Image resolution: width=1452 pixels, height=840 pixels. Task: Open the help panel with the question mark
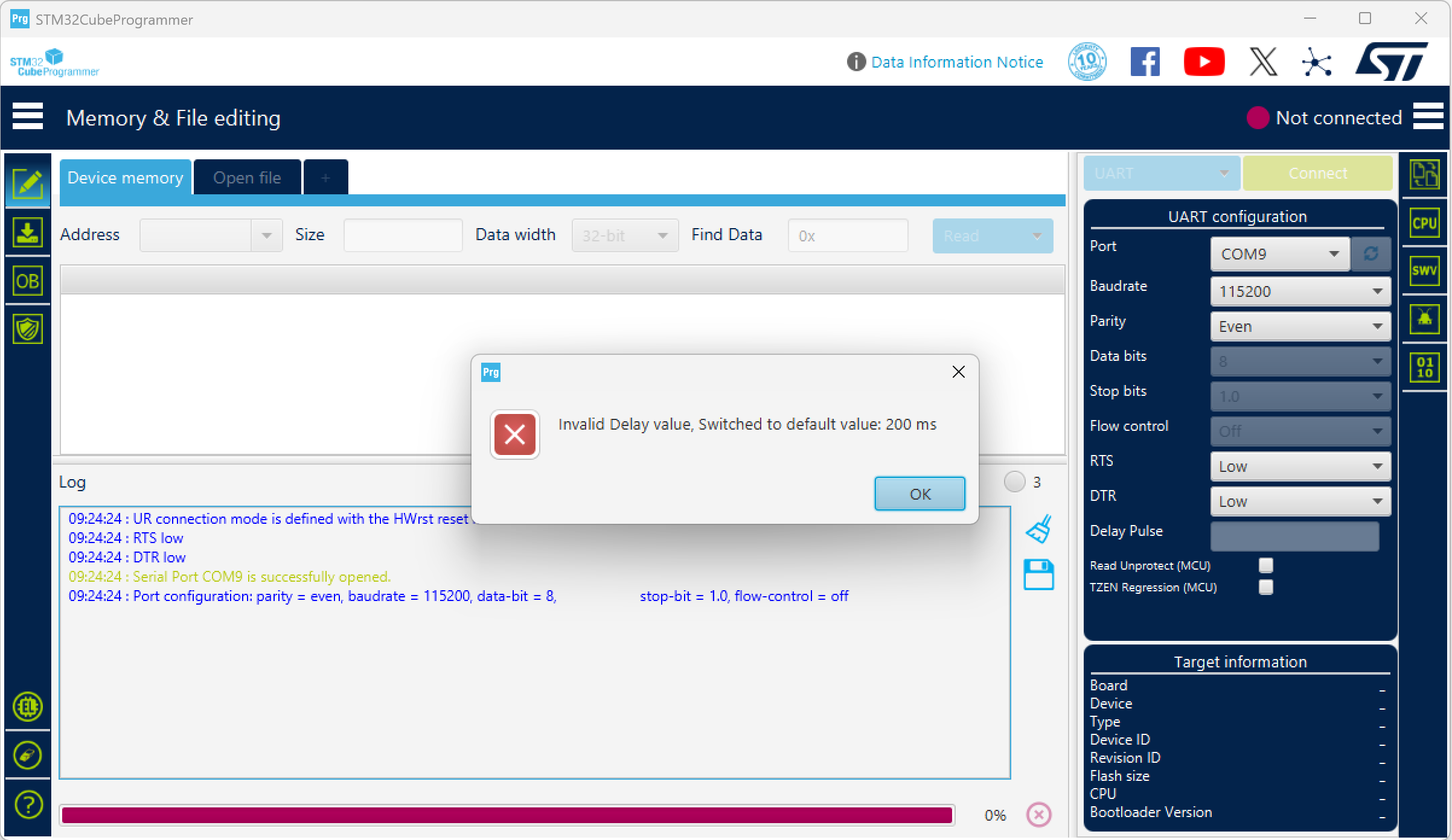click(x=27, y=804)
